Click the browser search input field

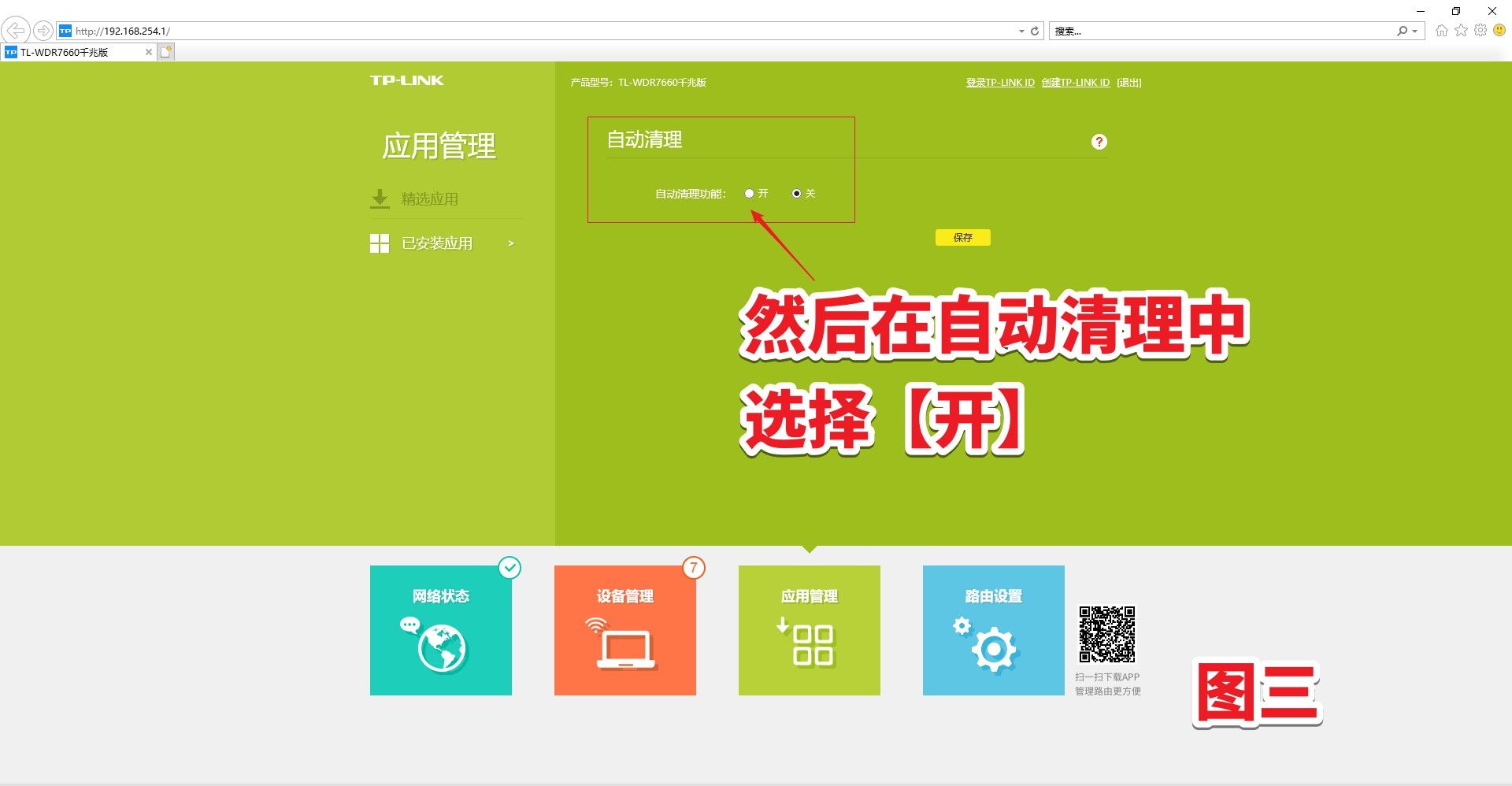pos(1221,32)
